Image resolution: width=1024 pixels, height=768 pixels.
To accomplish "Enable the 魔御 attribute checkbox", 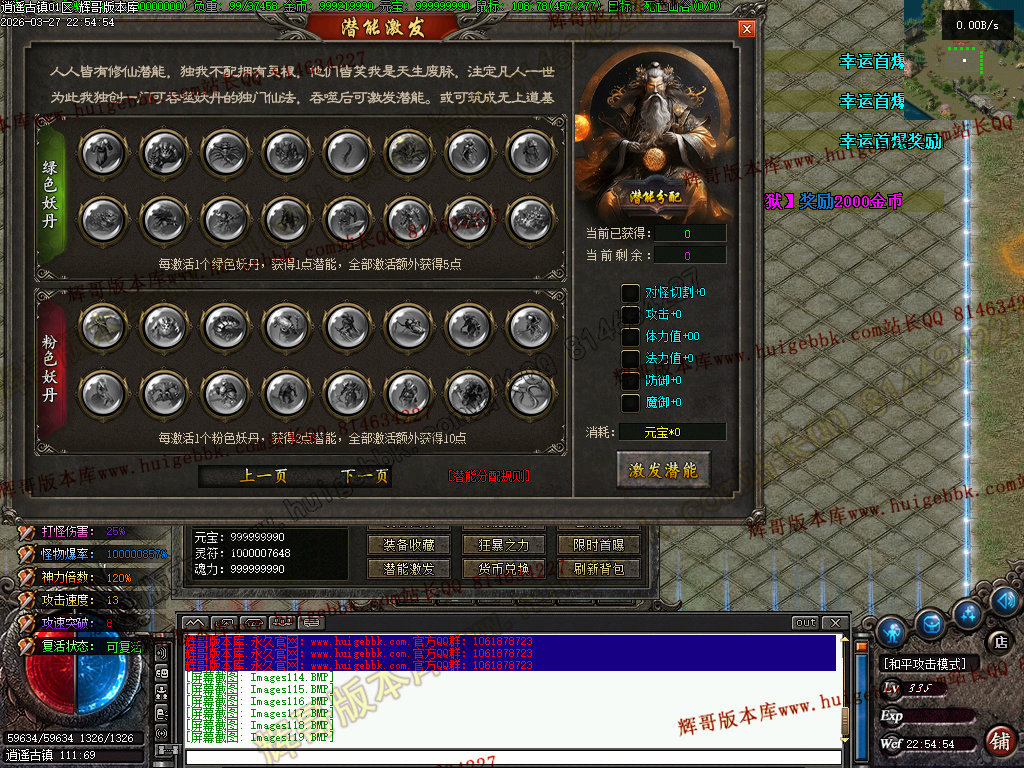I will [x=630, y=403].
